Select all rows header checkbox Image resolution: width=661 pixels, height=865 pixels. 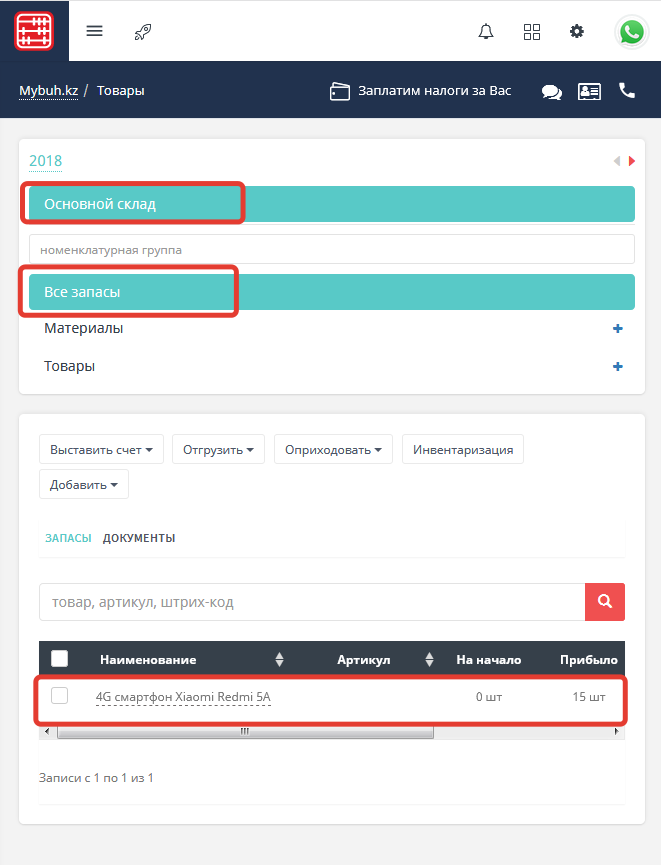coord(60,659)
